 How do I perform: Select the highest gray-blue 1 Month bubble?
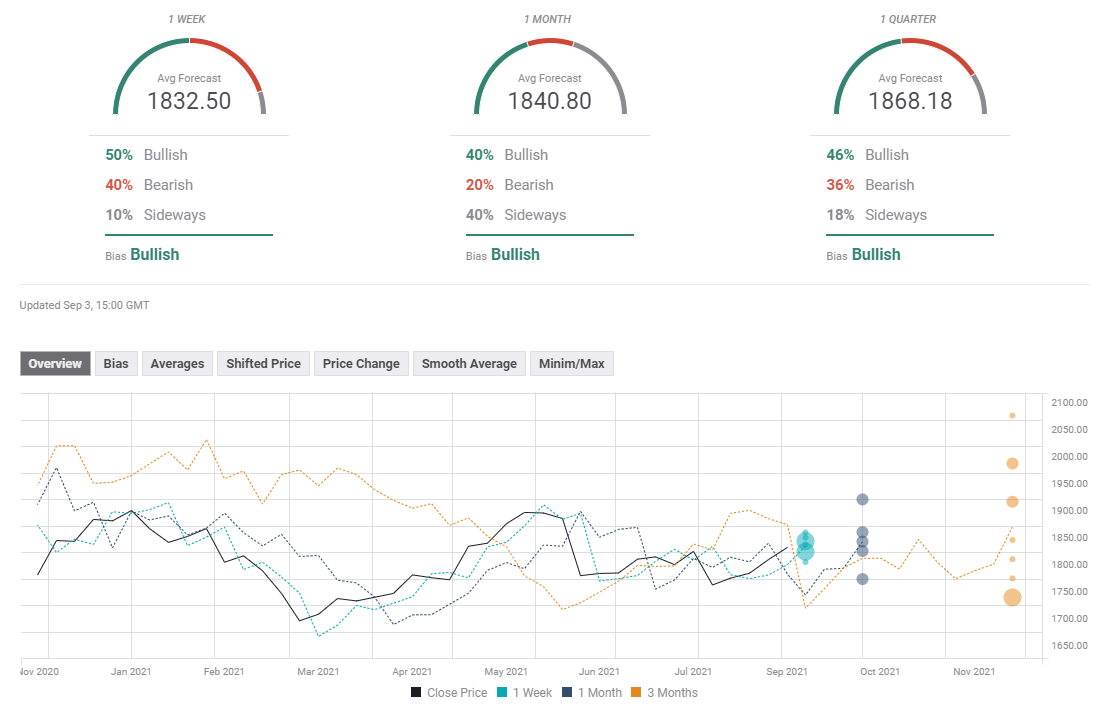click(862, 499)
